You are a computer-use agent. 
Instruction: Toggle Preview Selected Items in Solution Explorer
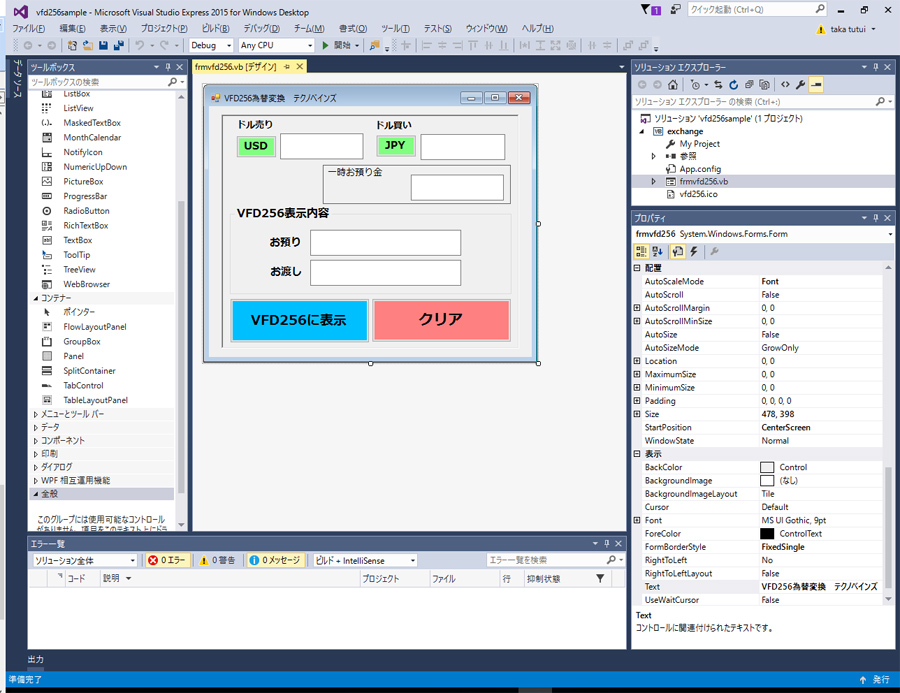coord(816,85)
